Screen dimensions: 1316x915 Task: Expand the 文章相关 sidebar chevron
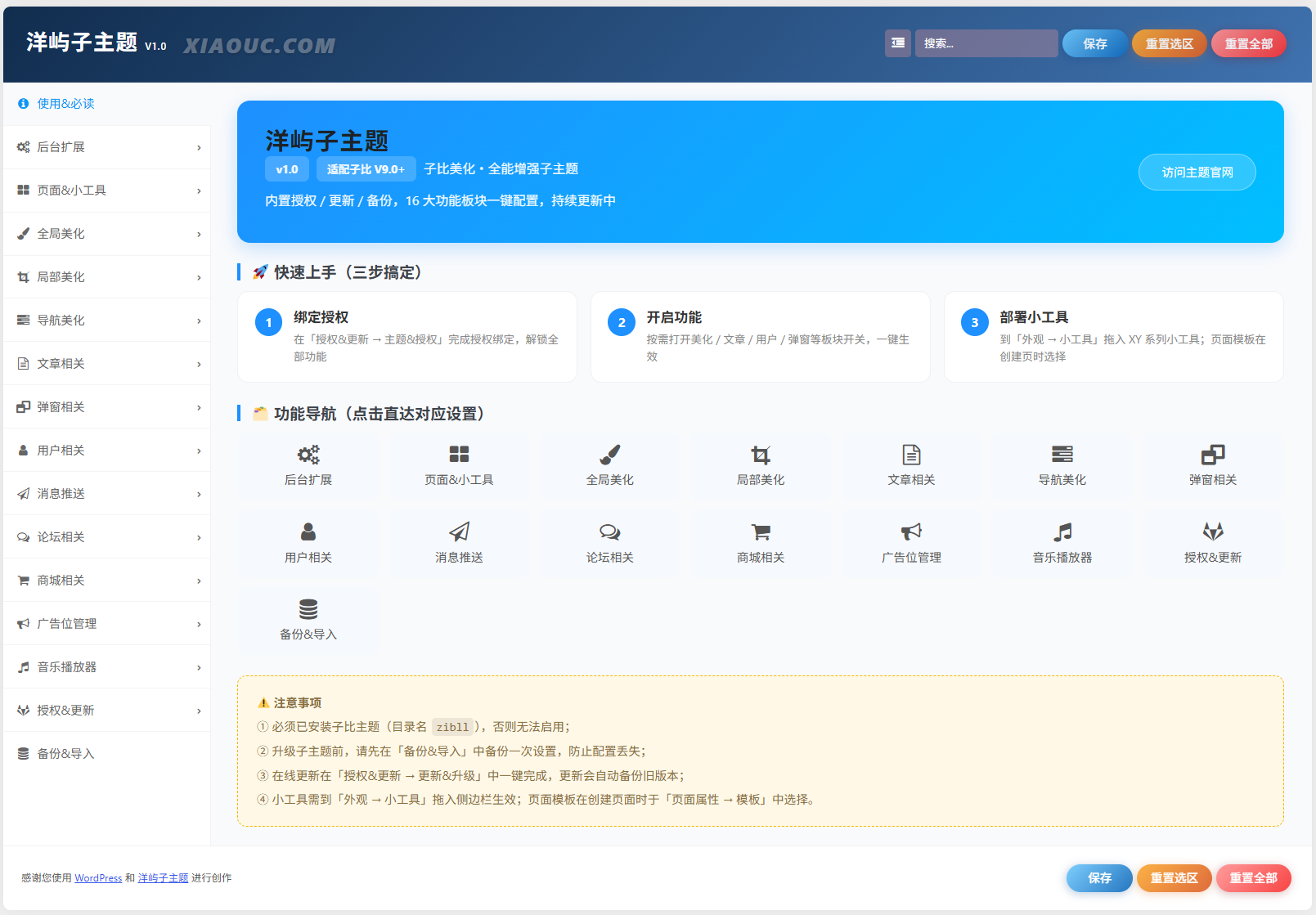pos(199,365)
